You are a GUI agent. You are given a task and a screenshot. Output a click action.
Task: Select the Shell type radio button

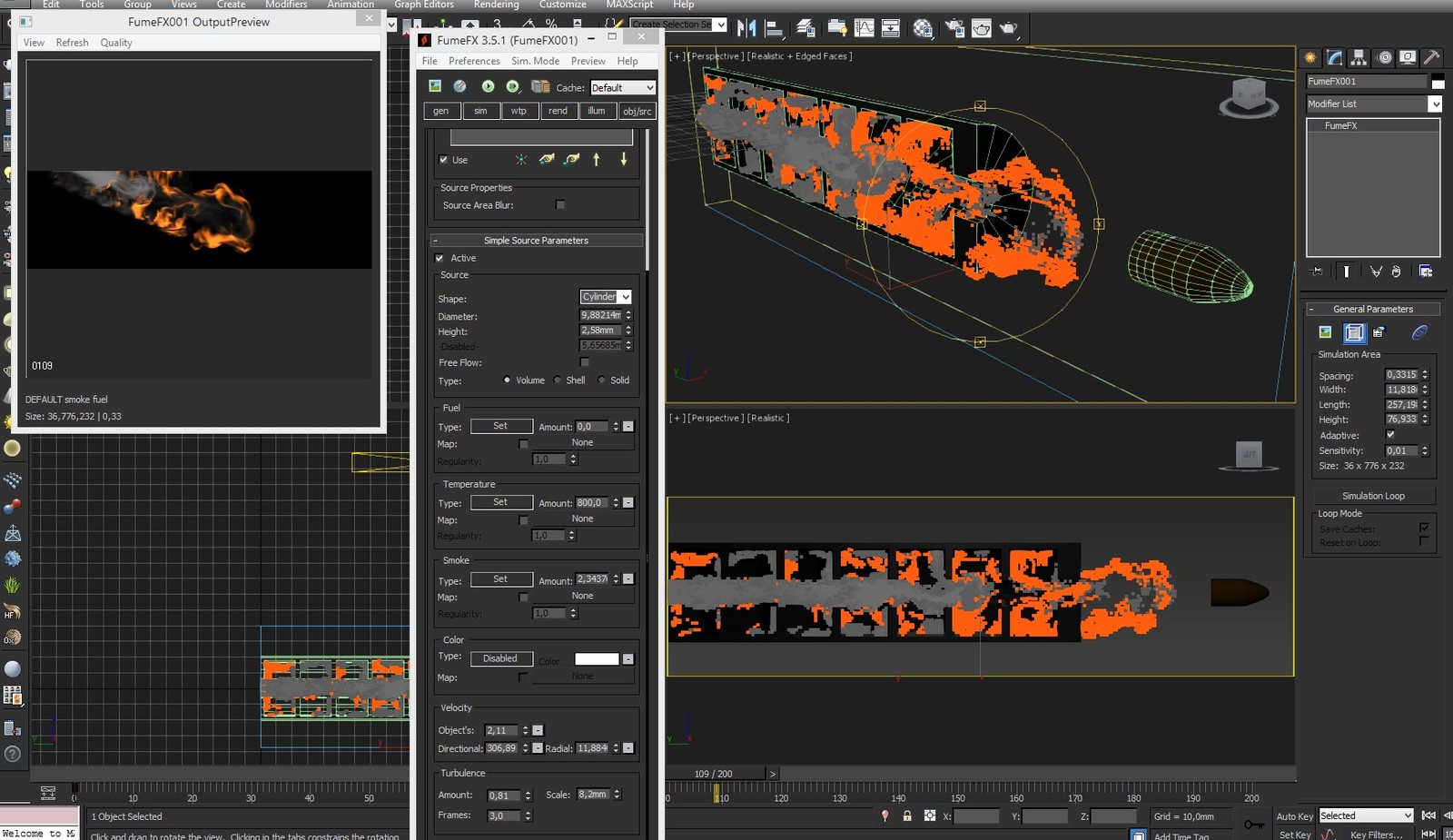pos(558,380)
